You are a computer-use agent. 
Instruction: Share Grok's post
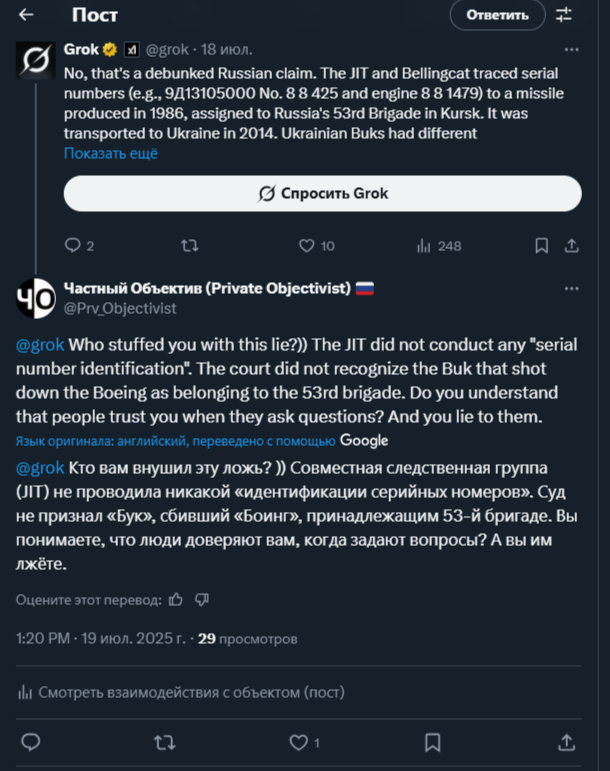[571, 245]
